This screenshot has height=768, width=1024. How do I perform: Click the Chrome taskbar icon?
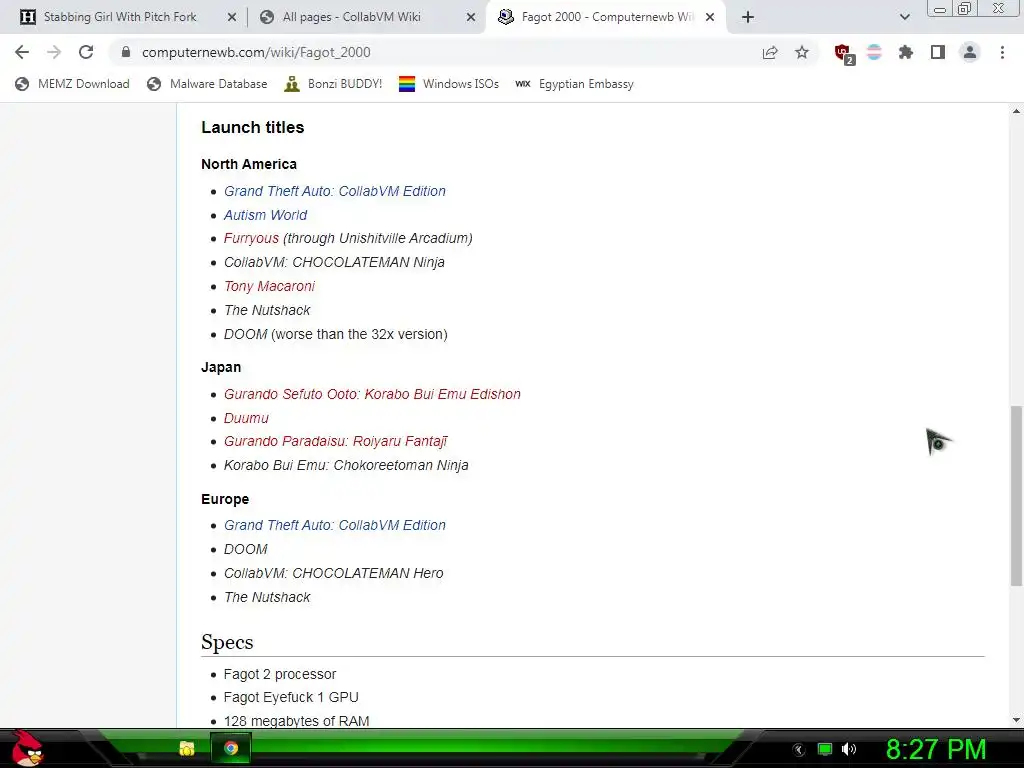click(x=231, y=748)
